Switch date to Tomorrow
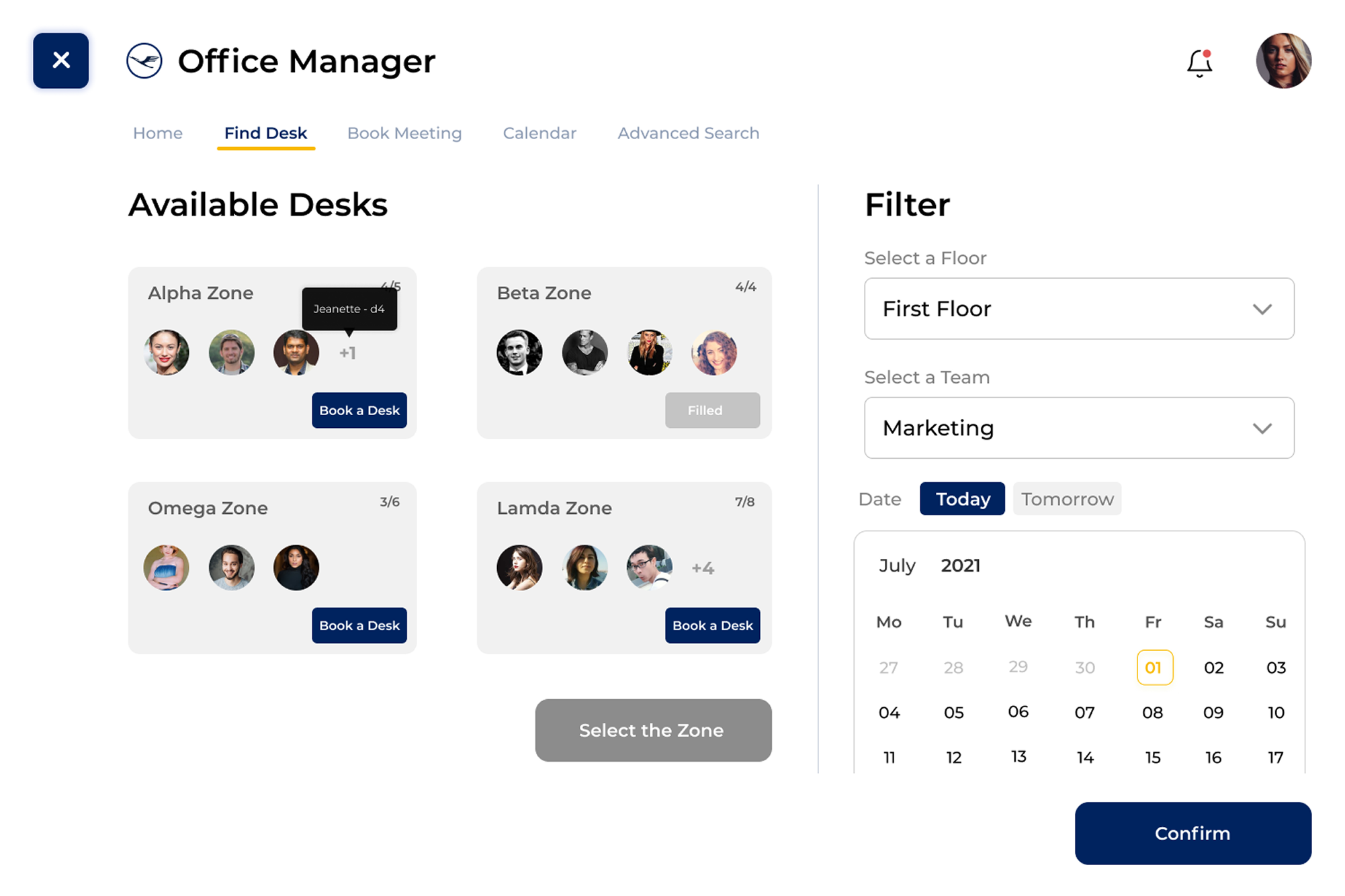The height and width of the screenshot is (896, 1345). pos(1067,499)
